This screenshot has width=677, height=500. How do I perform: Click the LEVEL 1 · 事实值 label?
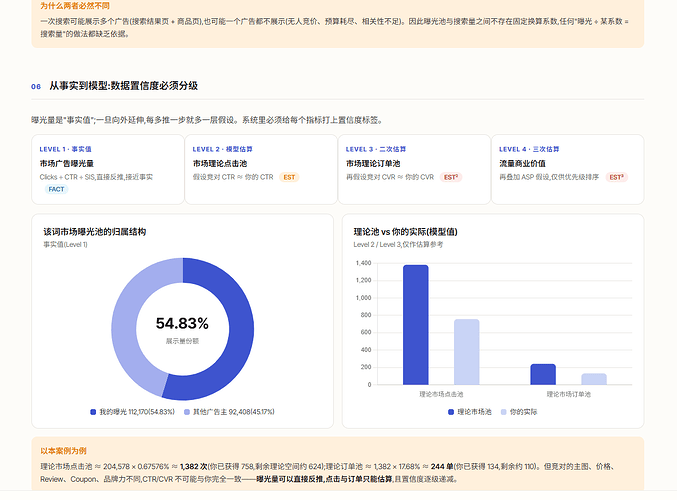pos(66,149)
